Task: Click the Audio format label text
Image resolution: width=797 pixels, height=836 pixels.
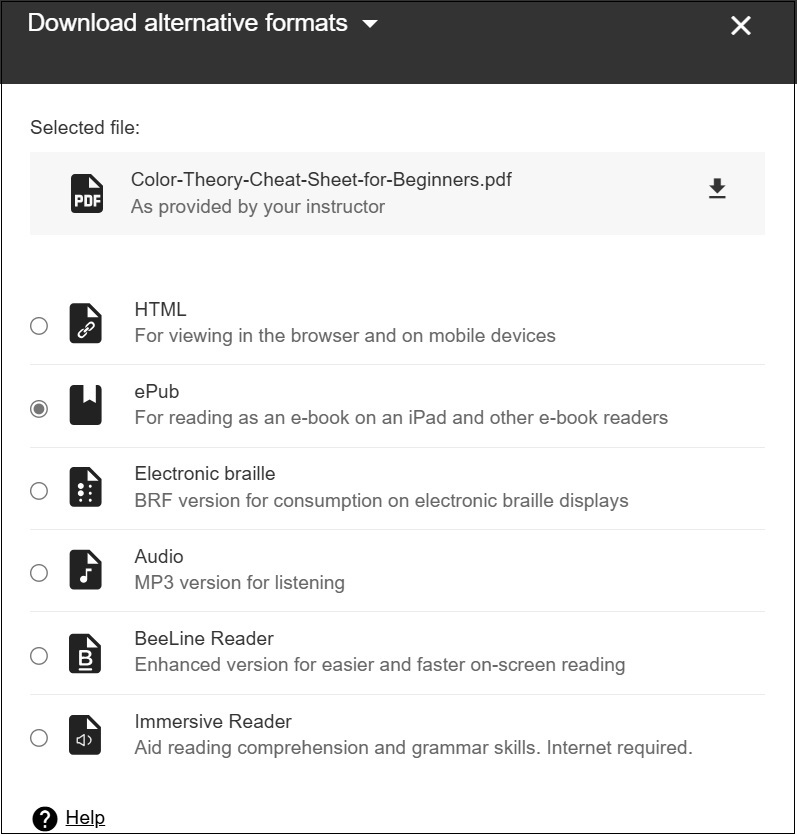Action: tap(159, 556)
